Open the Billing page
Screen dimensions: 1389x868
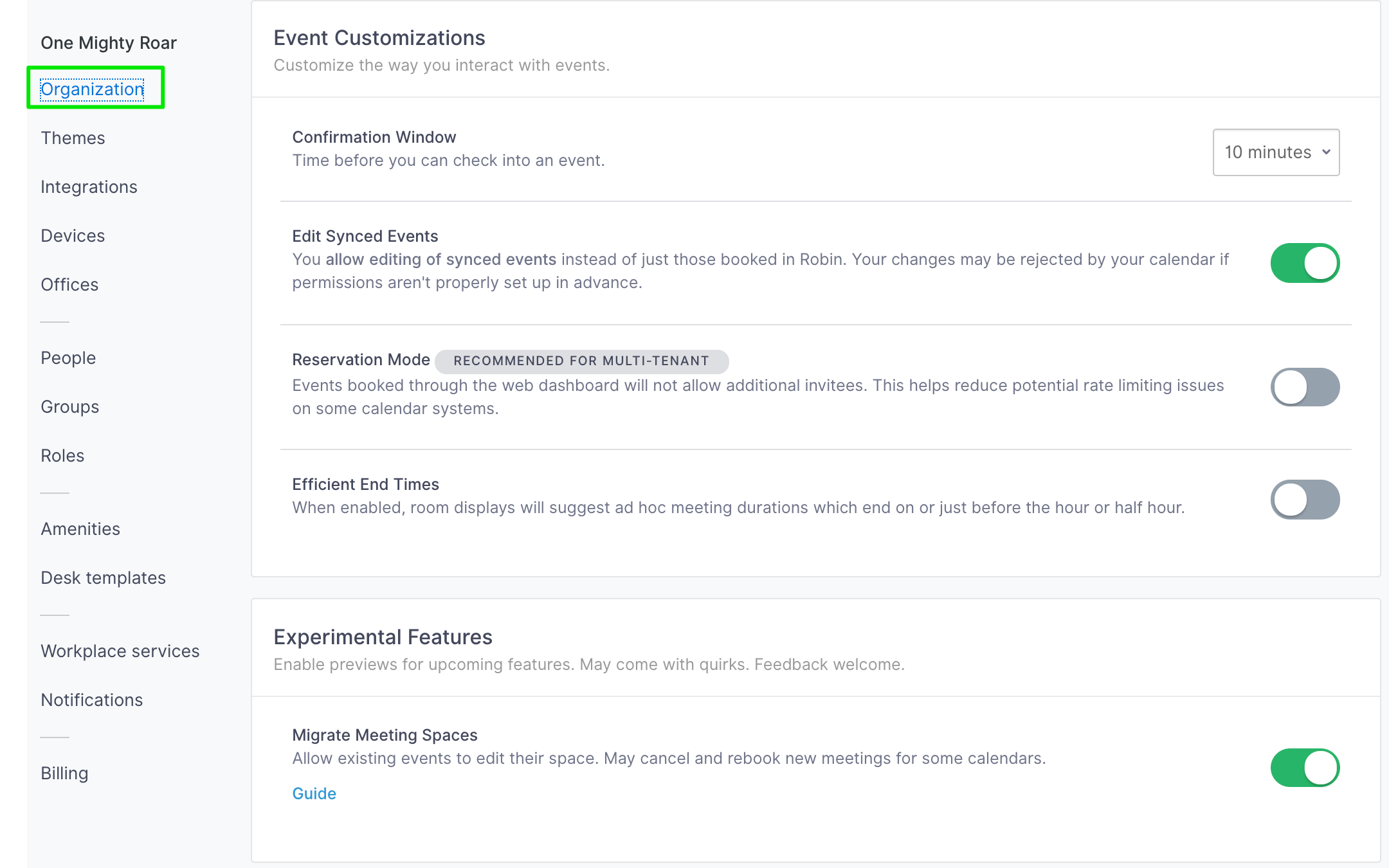click(x=64, y=773)
